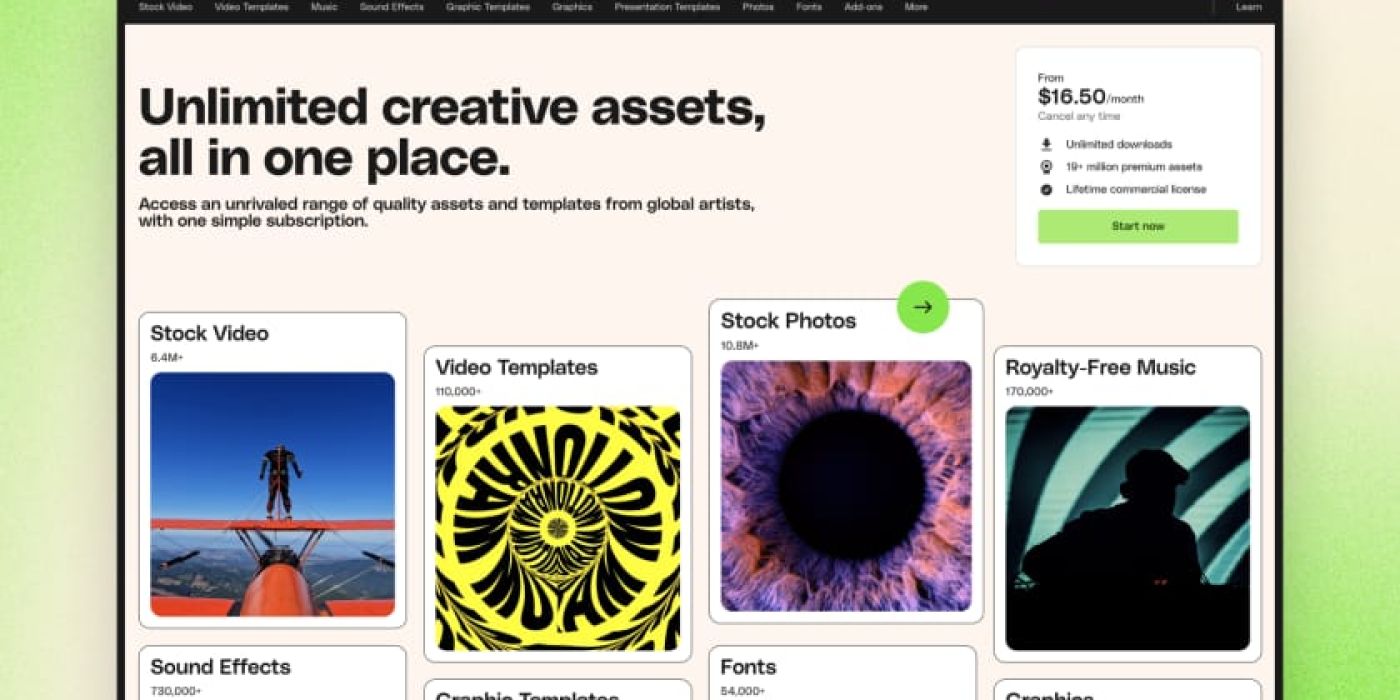Click the "$16.50/month" price text
This screenshot has width=1400, height=700.
pyautogui.click(x=1091, y=97)
